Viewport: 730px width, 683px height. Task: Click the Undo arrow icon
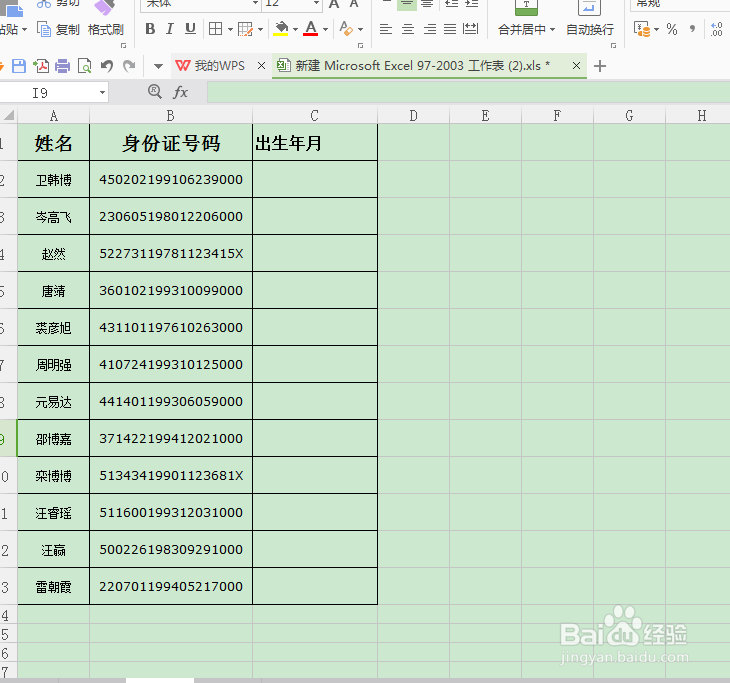tap(107, 66)
